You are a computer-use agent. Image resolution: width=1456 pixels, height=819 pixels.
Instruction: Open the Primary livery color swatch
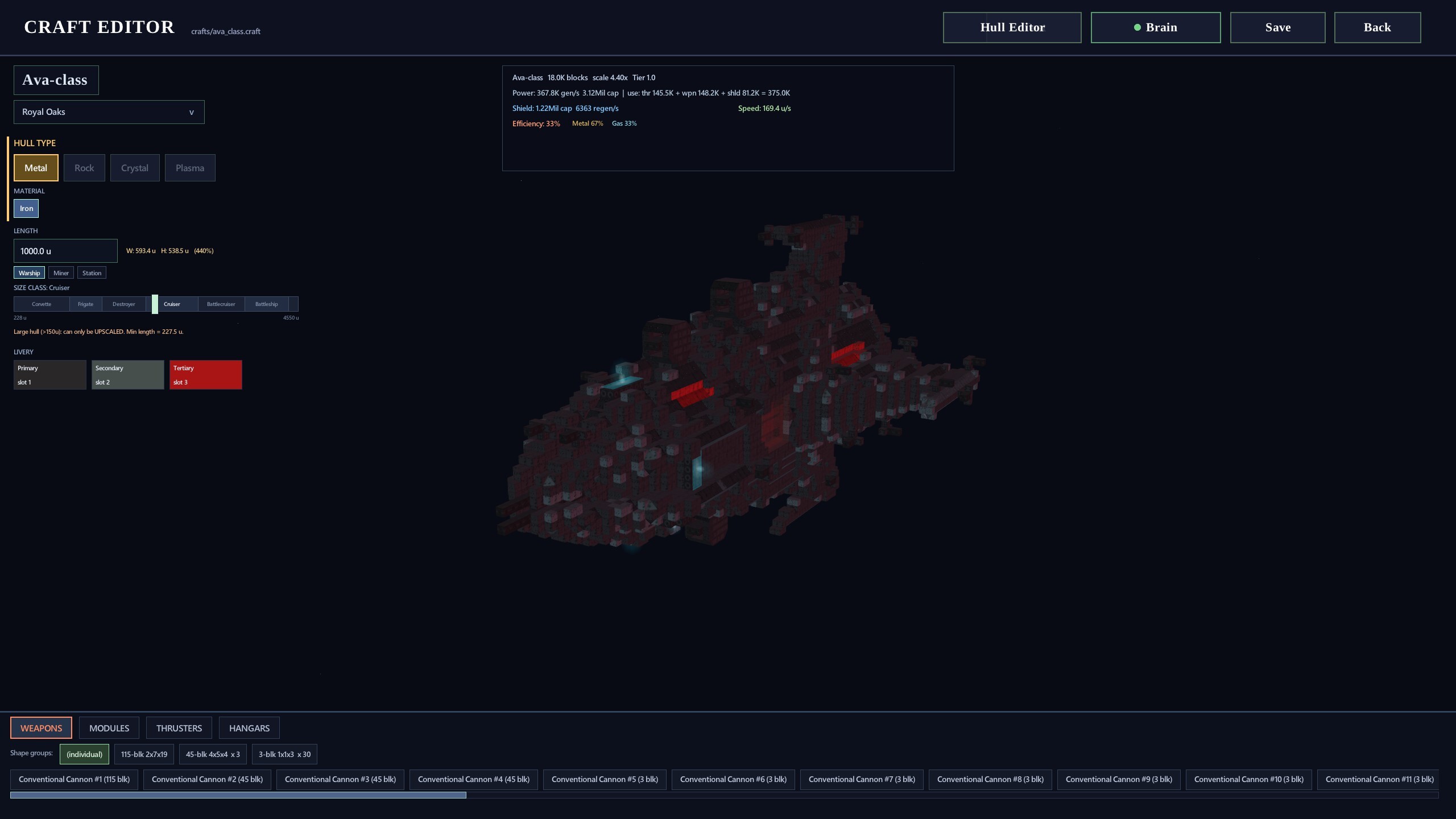50,375
